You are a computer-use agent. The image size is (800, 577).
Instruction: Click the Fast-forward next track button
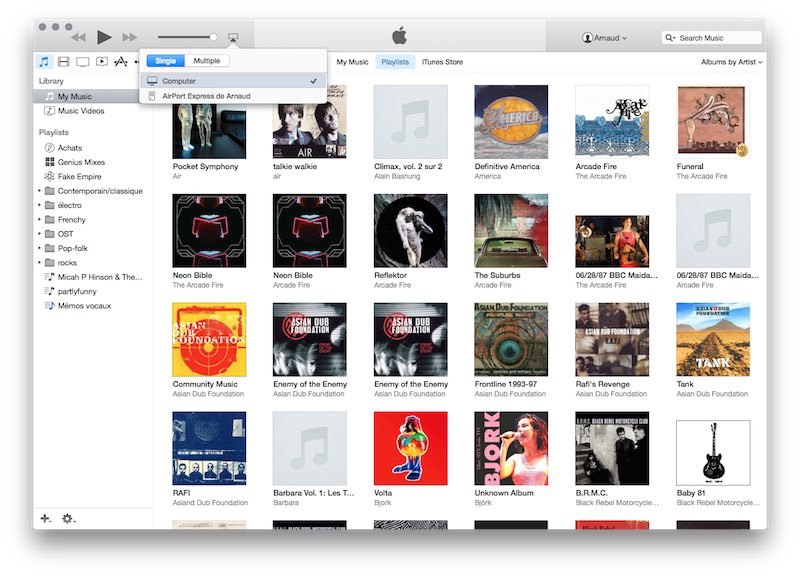pos(130,37)
